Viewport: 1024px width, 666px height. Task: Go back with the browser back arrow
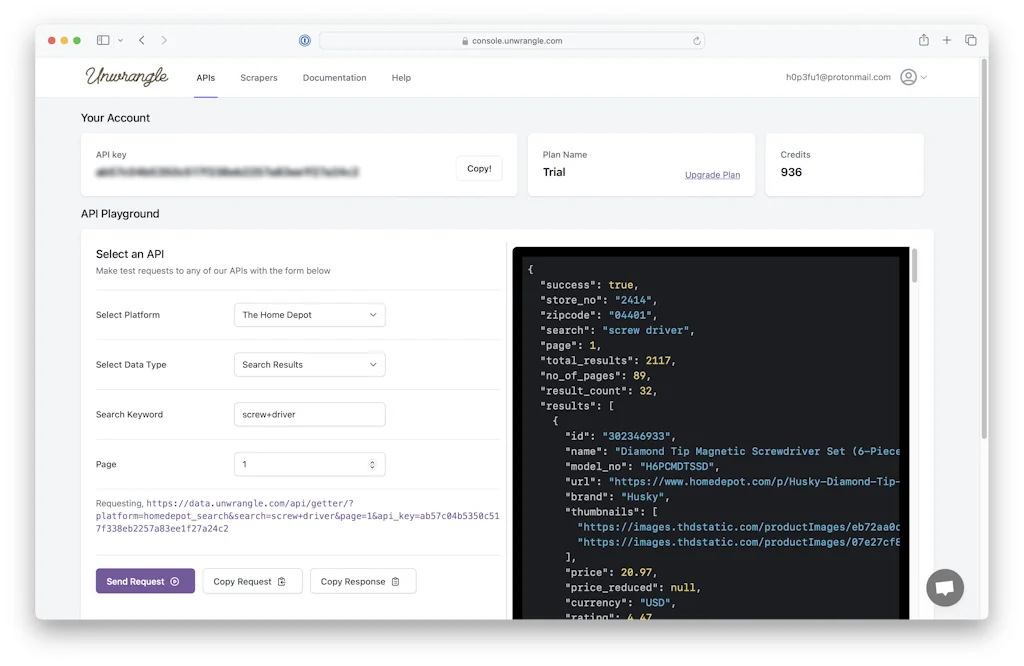(142, 40)
